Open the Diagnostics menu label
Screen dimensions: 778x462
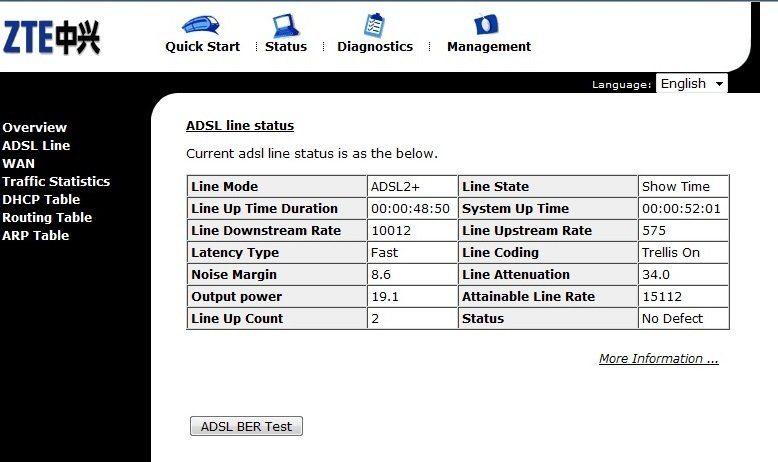375,47
